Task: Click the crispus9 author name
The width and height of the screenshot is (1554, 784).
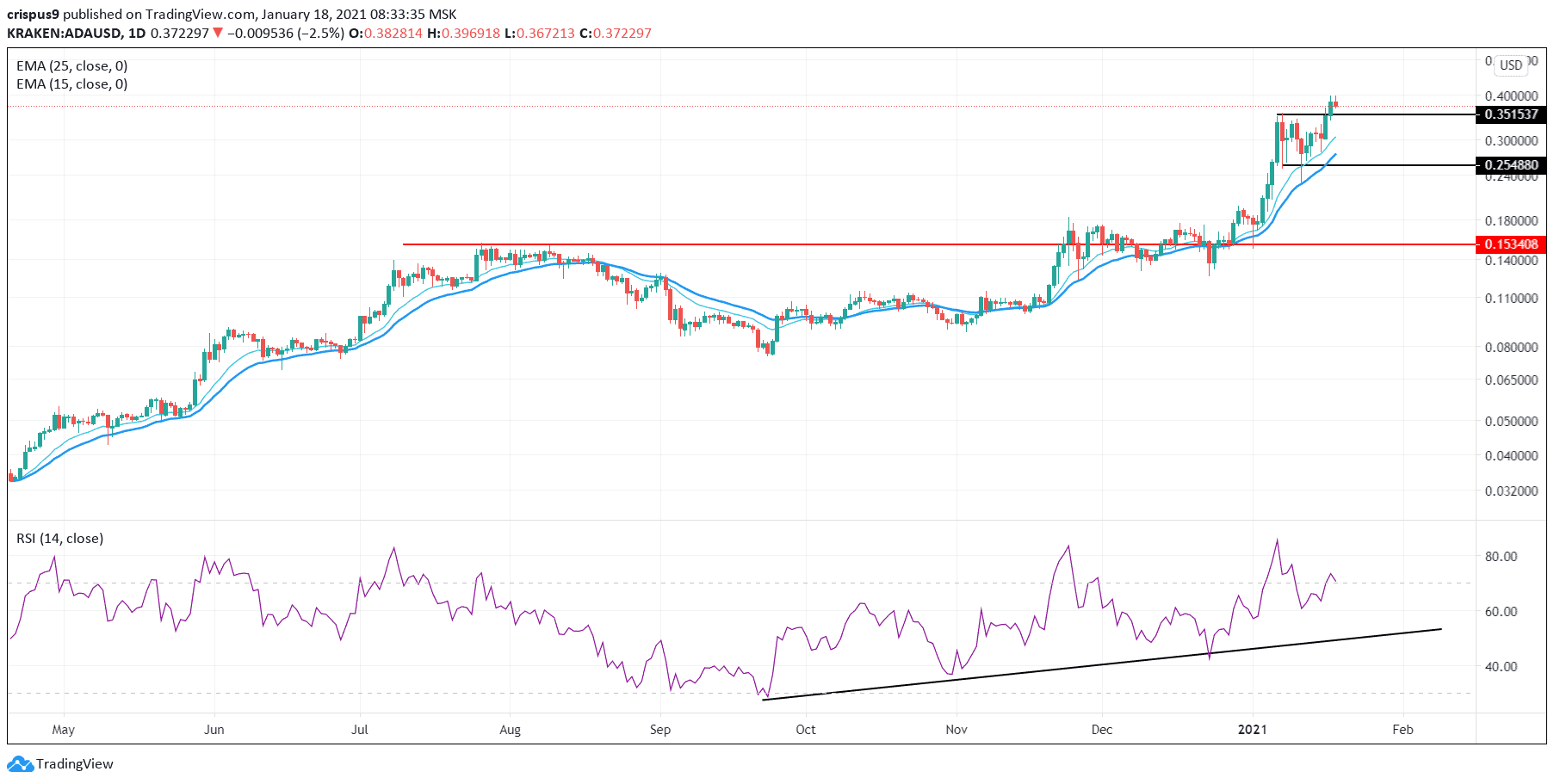Action: point(33,14)
